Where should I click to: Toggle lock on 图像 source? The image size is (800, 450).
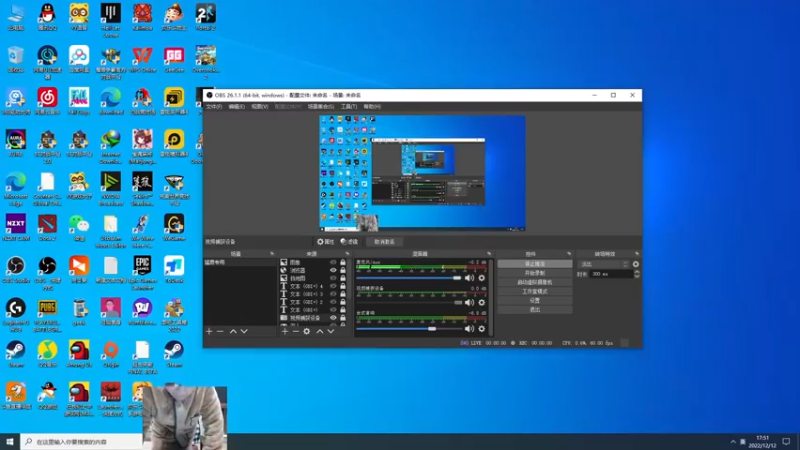pyautogui.click(x=343, y=262)
